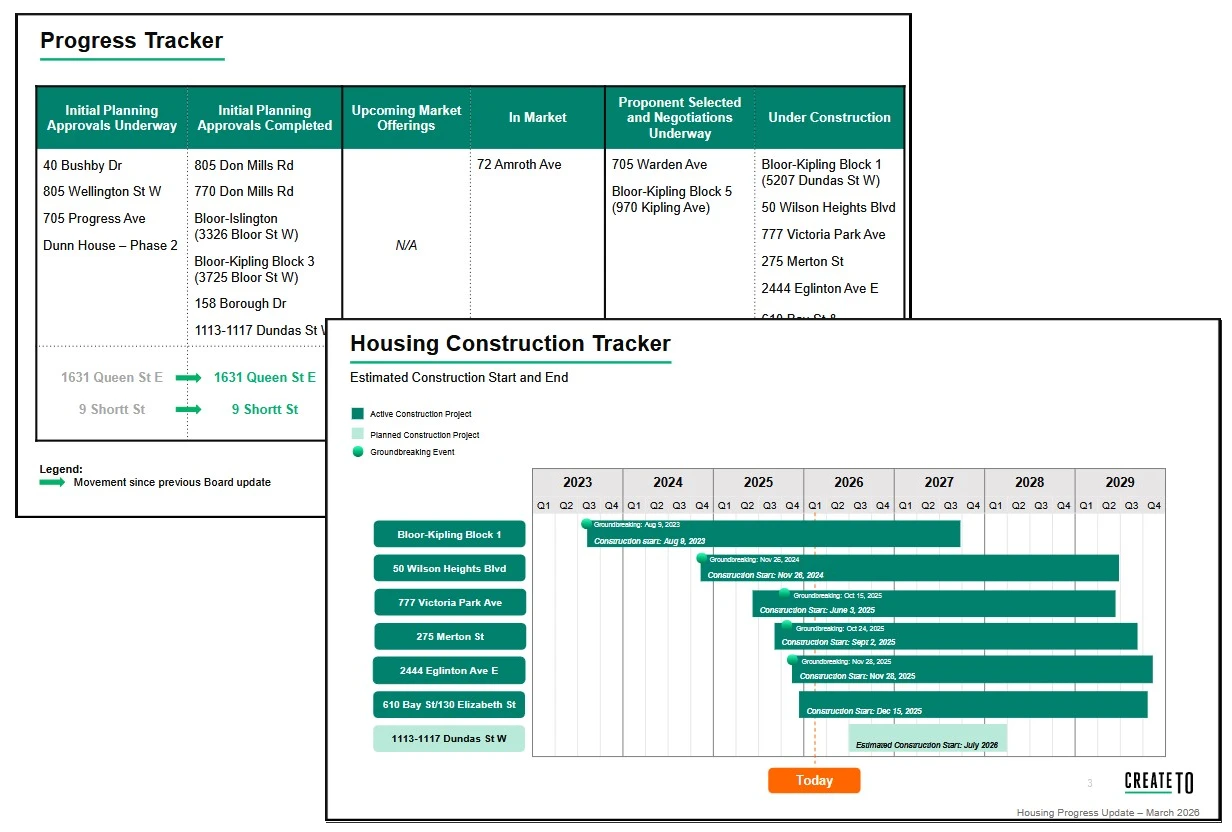Click the Progress Tracker slide title
1232x832 pixels.
(x=131, y=41)
